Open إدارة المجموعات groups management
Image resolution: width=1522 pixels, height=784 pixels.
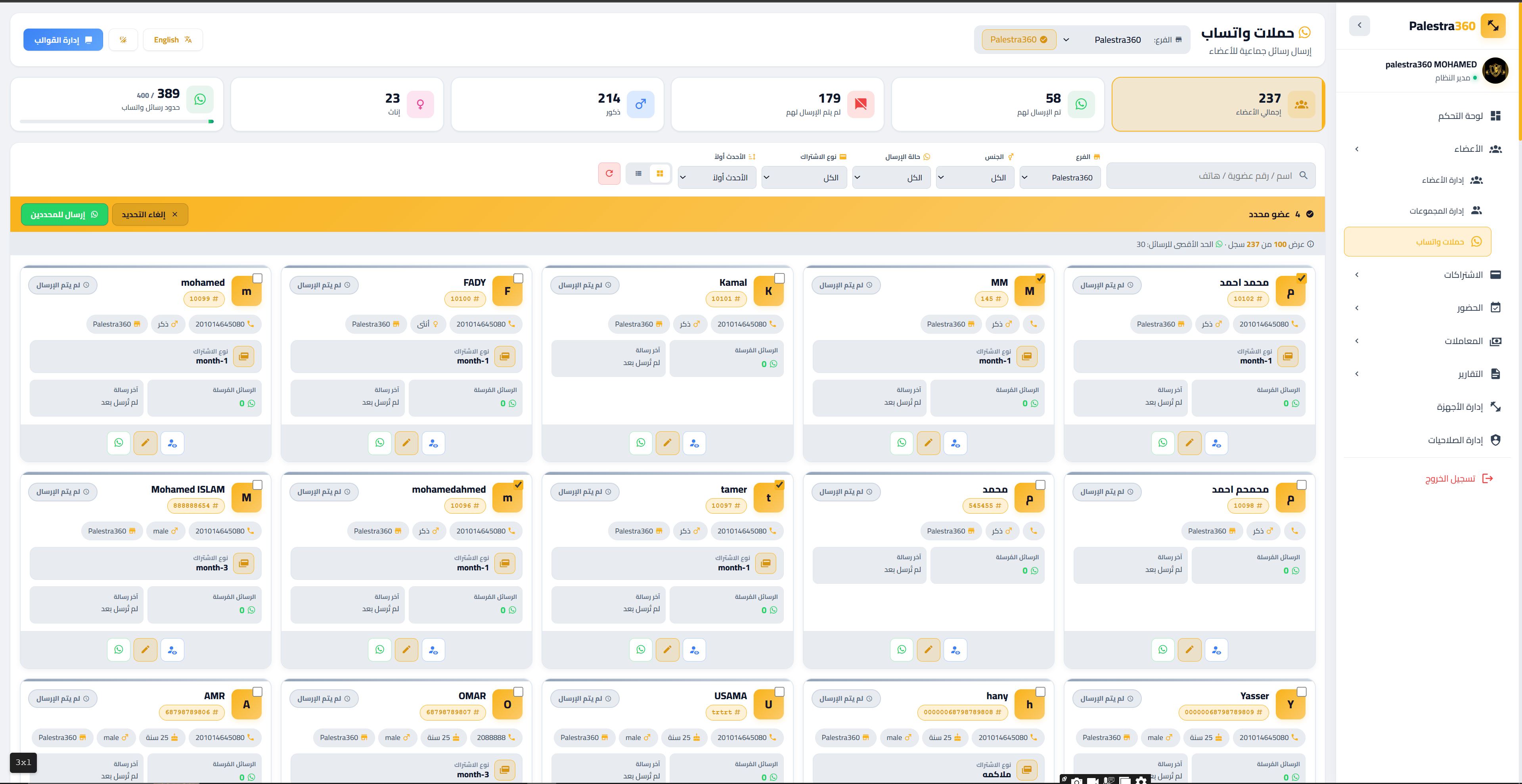1418,211
